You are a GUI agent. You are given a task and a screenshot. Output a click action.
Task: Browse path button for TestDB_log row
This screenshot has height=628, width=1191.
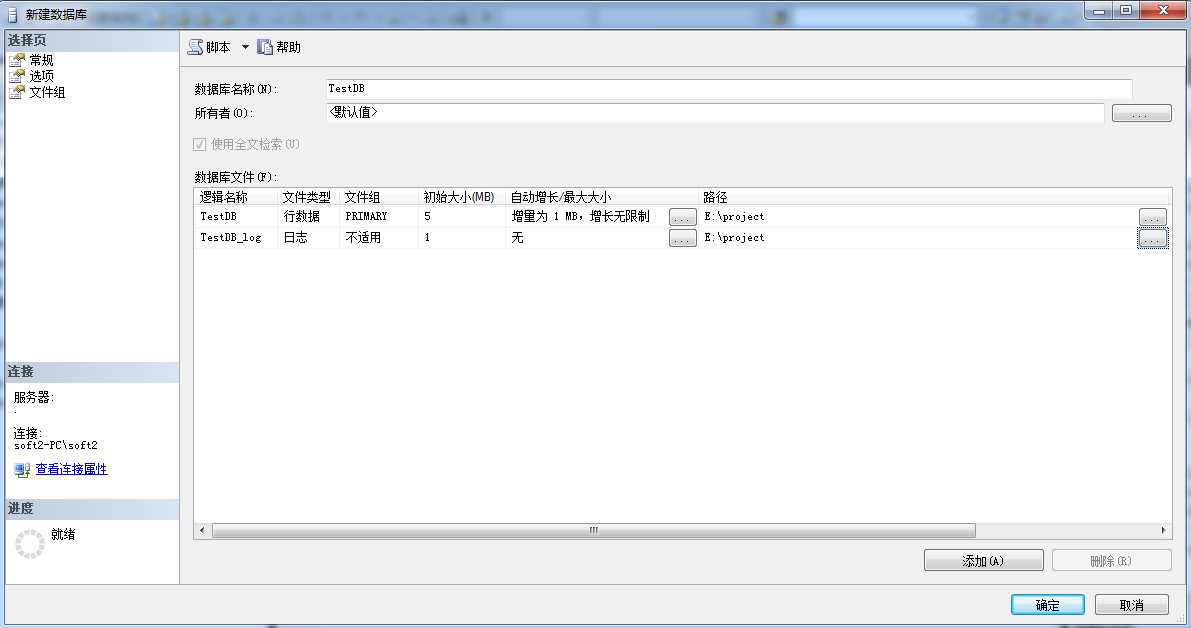(1152, 238)
